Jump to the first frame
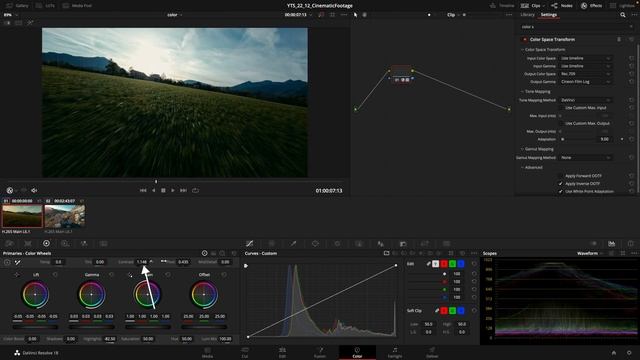The height and width of the screenshot is (360, 640). 143,191
